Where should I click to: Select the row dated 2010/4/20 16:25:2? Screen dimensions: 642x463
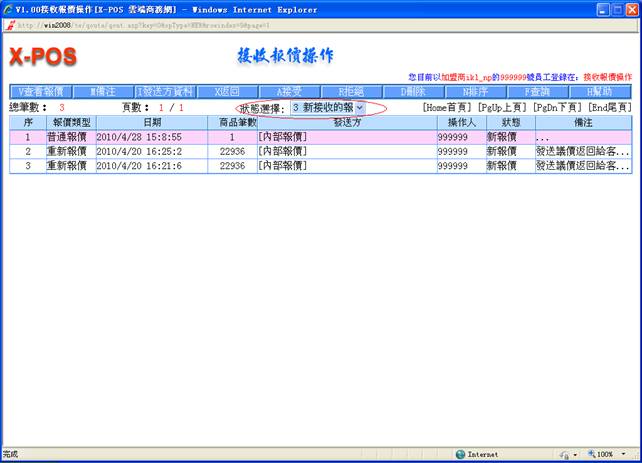139,151
